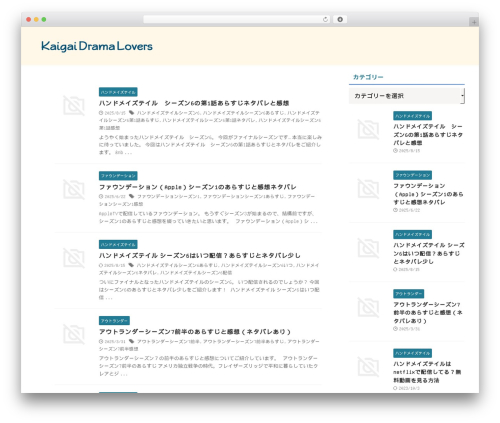Open the Kaigai Drama Lovers site logo

(97, 46)
